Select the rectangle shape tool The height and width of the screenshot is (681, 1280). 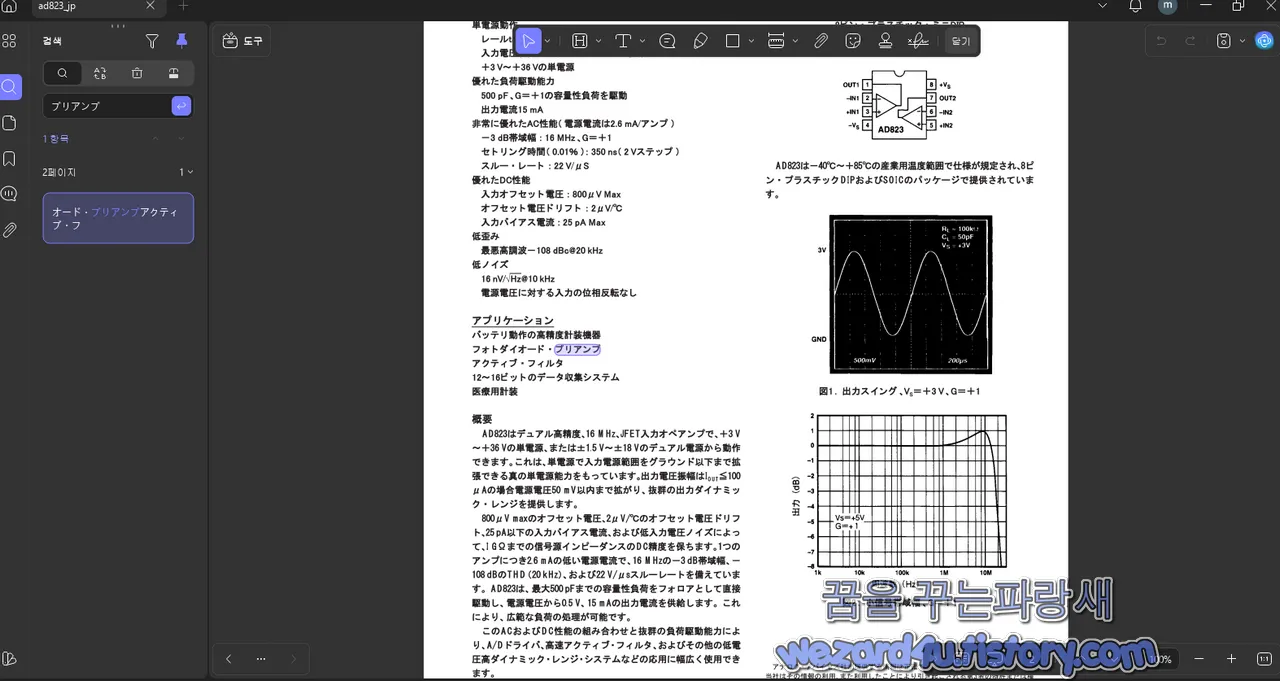733,41
